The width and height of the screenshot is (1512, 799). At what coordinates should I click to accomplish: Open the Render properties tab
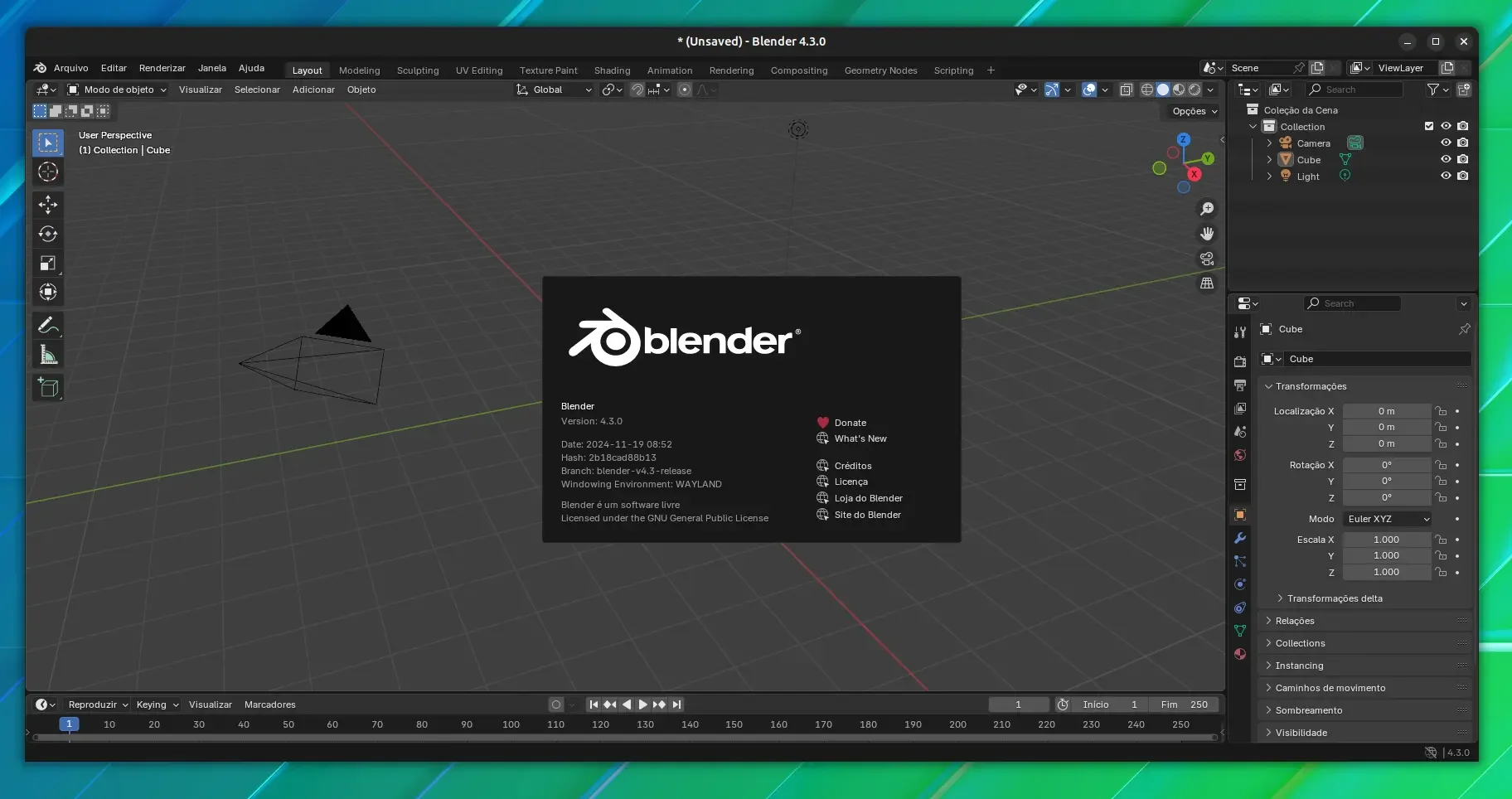[x=1240, y=361]
